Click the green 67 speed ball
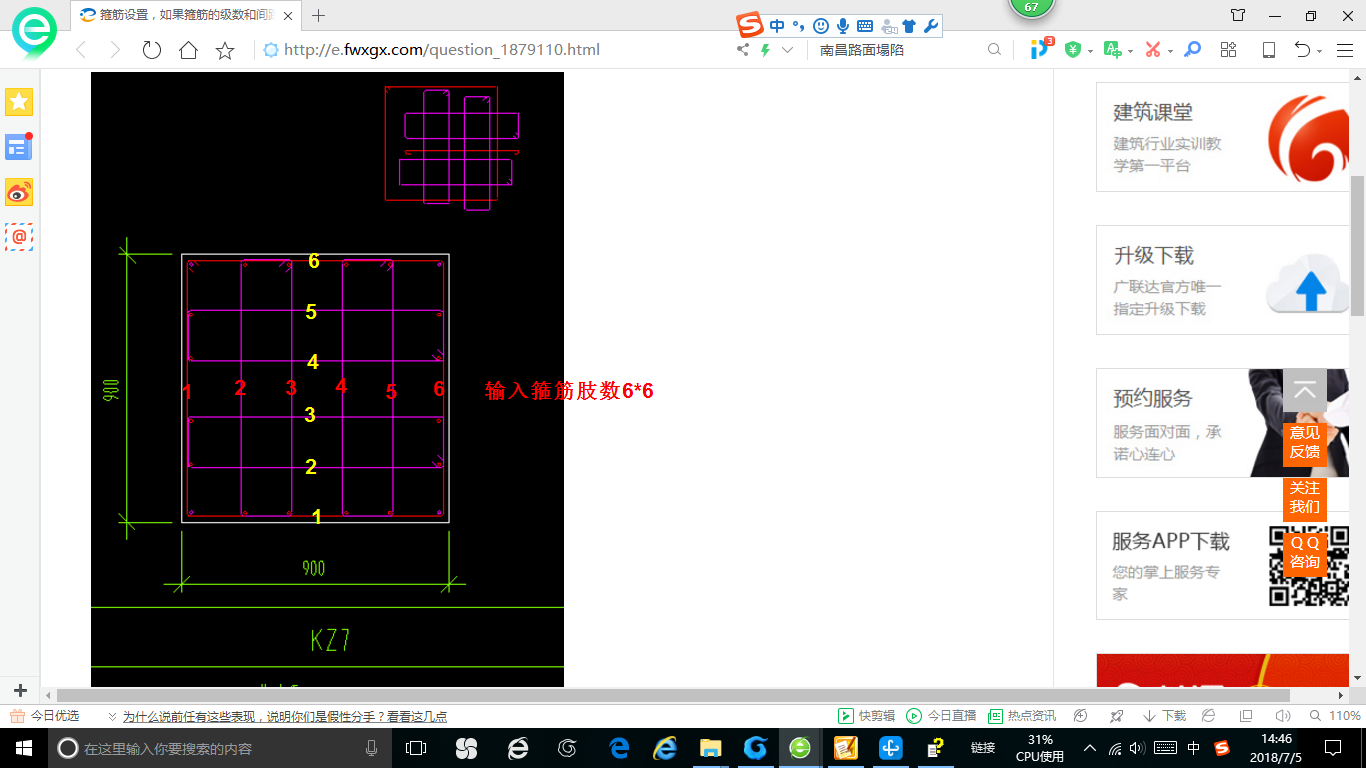Viewport: 1366px width, 768px height. [1032, 5]
